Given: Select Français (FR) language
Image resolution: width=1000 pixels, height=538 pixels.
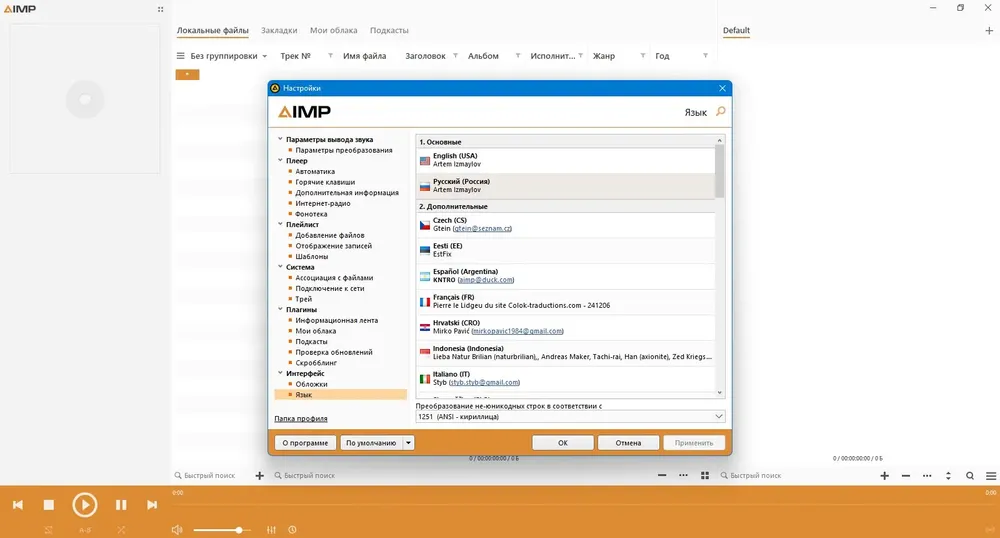Looking at the screenshot, I should pos(566,302).
